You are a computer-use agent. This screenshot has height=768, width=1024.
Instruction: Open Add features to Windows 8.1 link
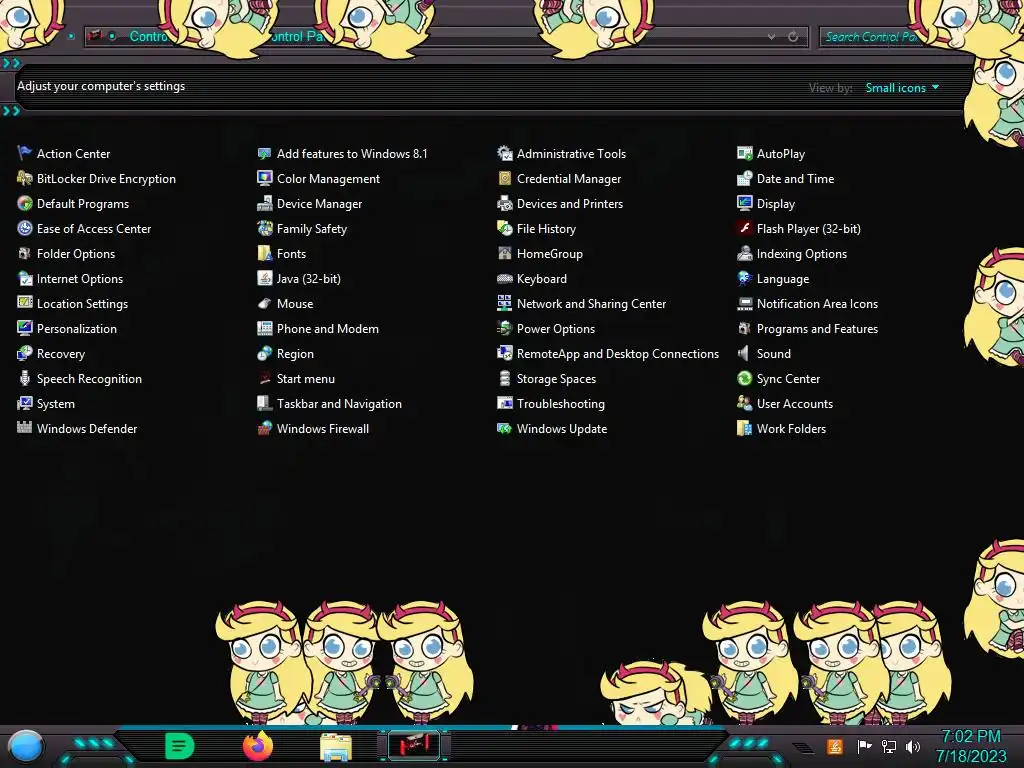tap(351, 153)
